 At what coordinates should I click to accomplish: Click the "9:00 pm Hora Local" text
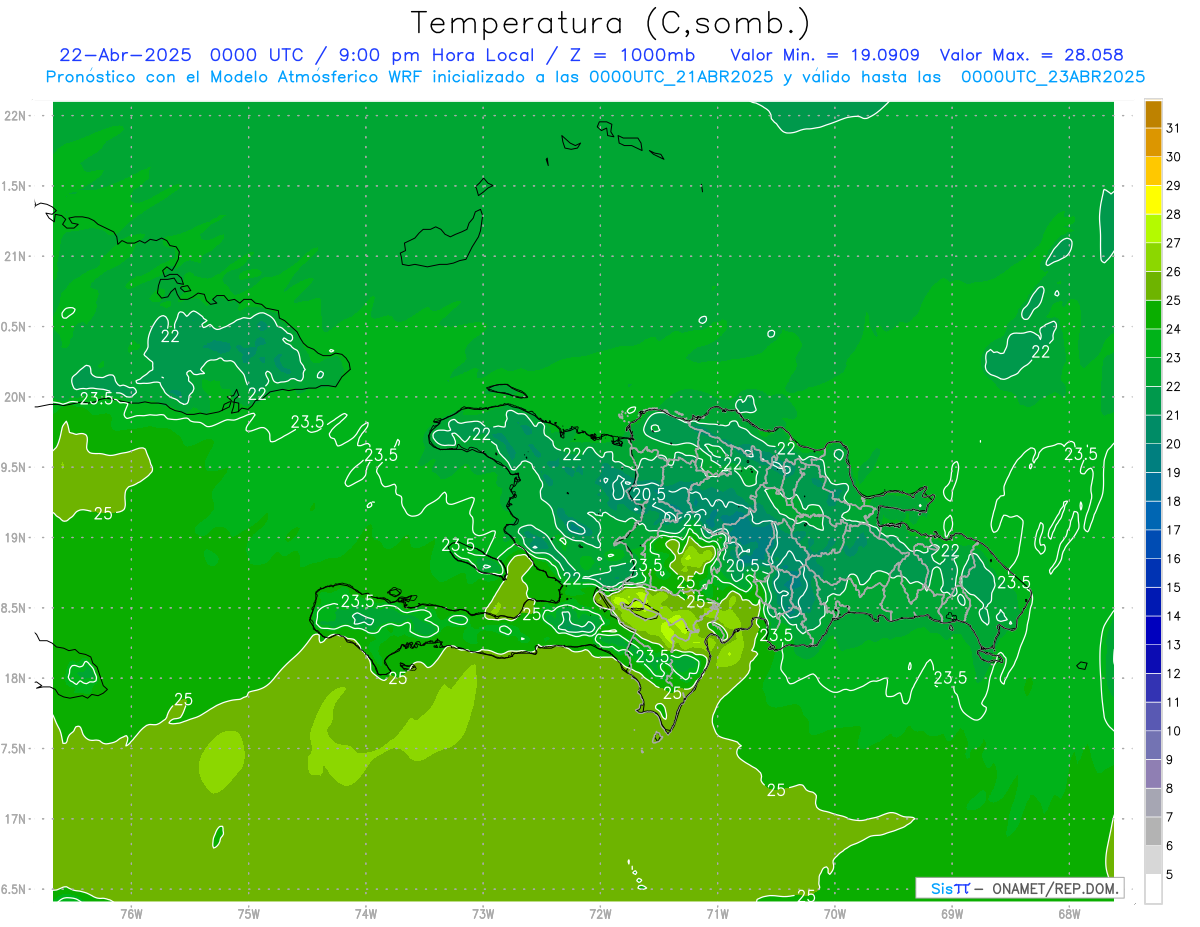tap(436, 55)
